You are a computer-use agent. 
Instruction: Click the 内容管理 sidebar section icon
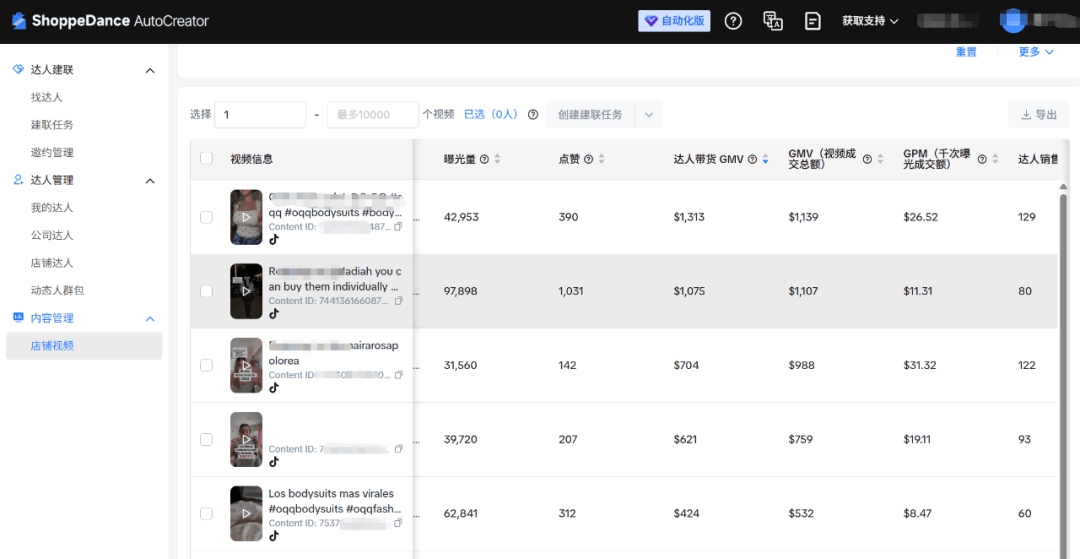coord(19,317)
